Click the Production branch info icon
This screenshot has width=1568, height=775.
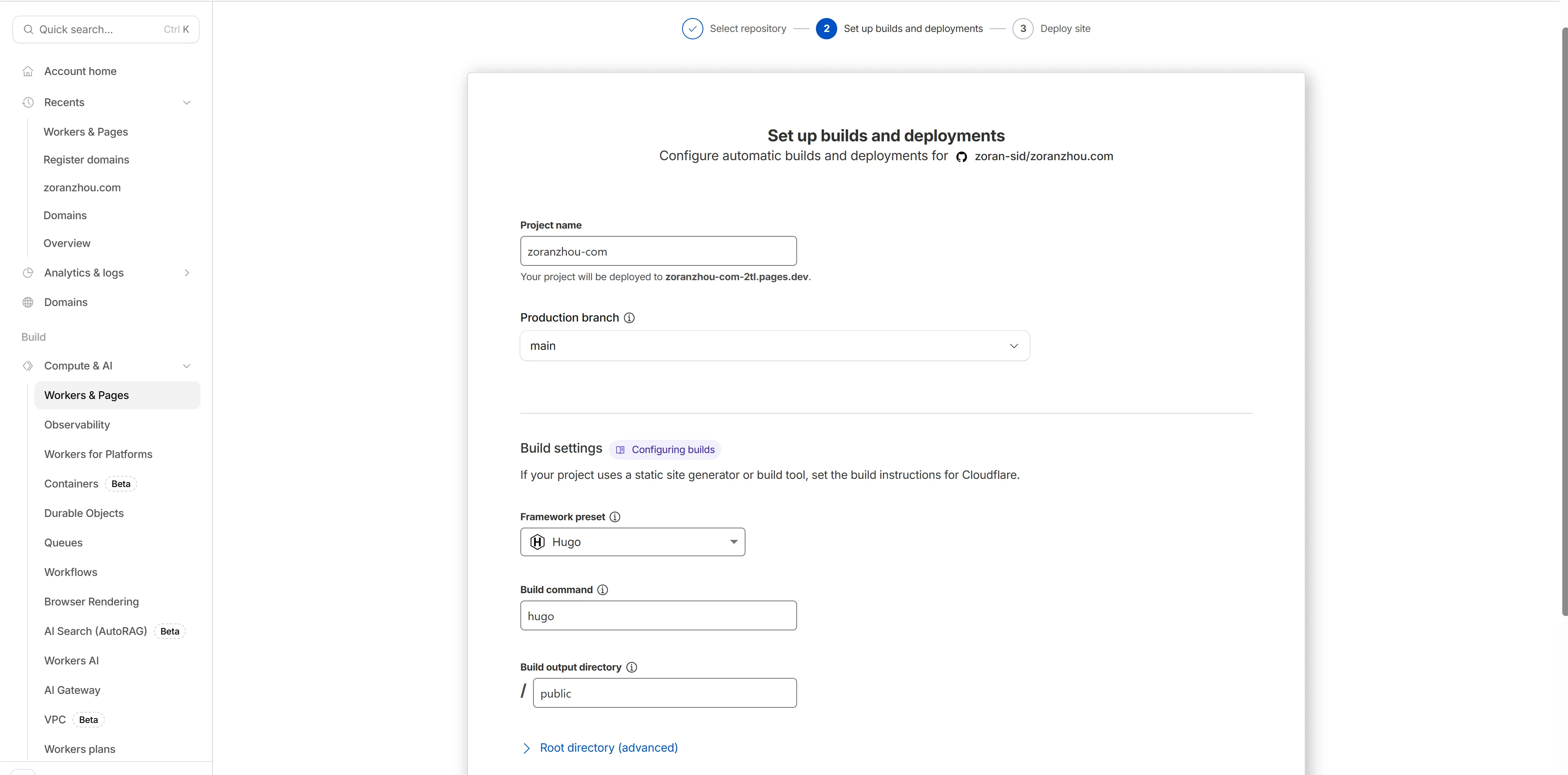pyautogui.click(x=629, y=318)
